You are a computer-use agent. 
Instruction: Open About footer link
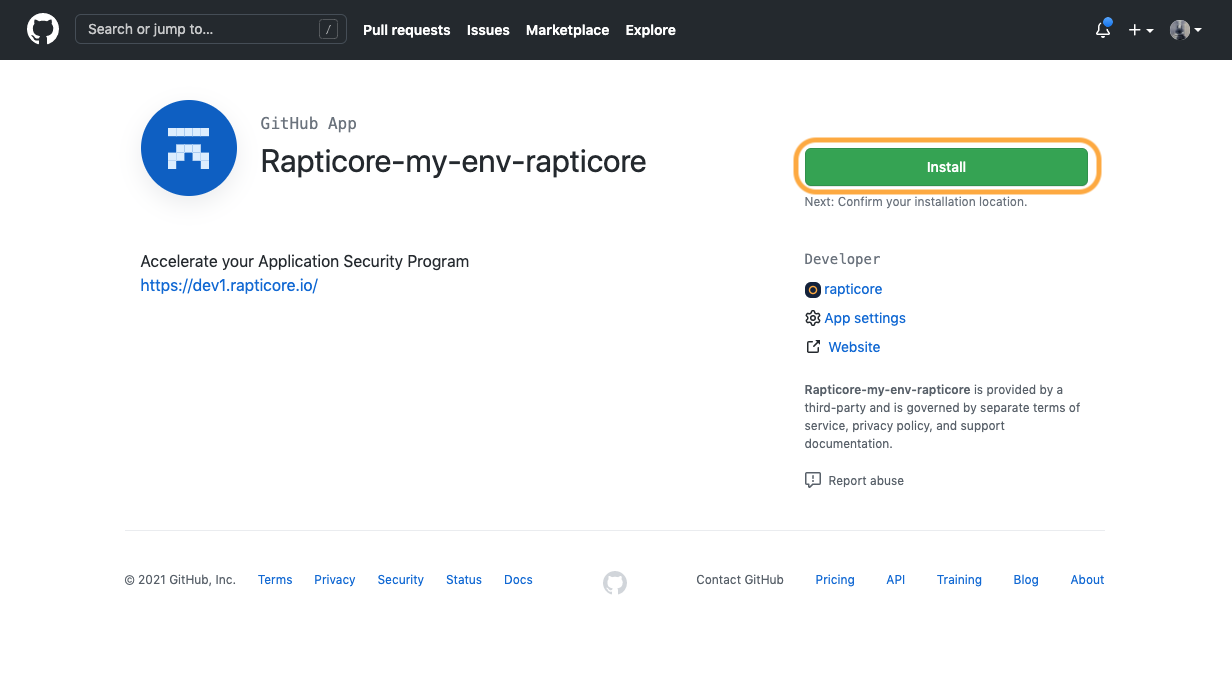(x=1087, y=580)
